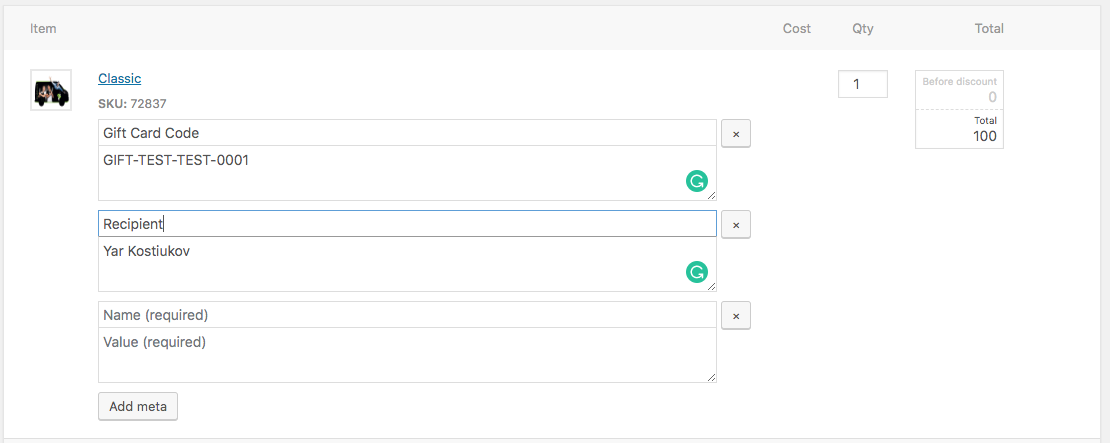The image size is (1110, 443).
Task: Focus the empty Name (required) field
Action: pyautogui.click(x=407, y=315)
